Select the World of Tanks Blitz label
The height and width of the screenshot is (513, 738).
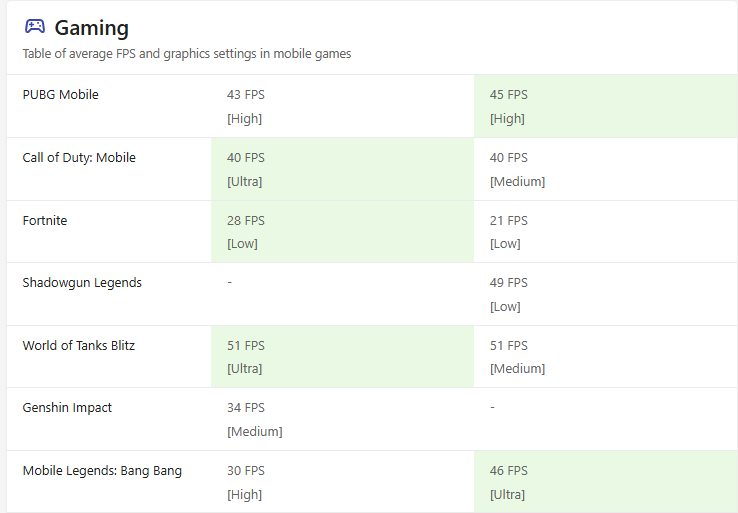79,346
